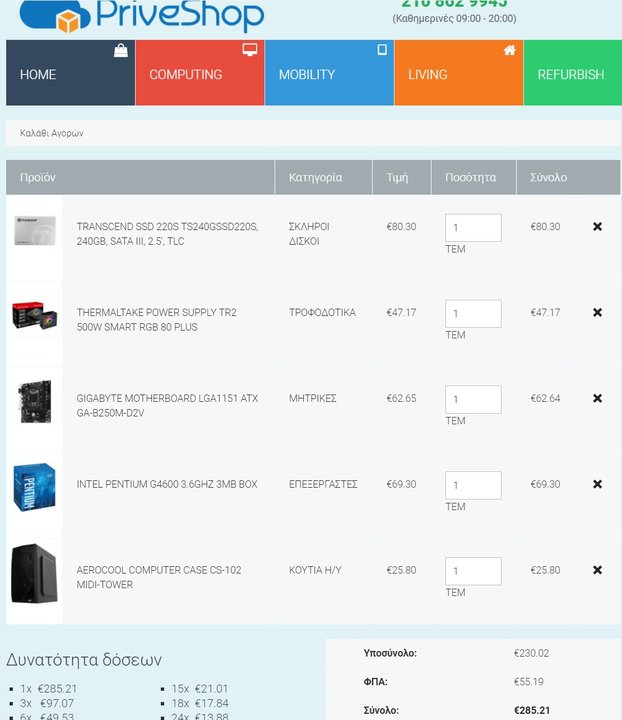The height and width of the screenshot is (720, 622).
Task: Open the HOME menu tab
Action: point(71,73)
